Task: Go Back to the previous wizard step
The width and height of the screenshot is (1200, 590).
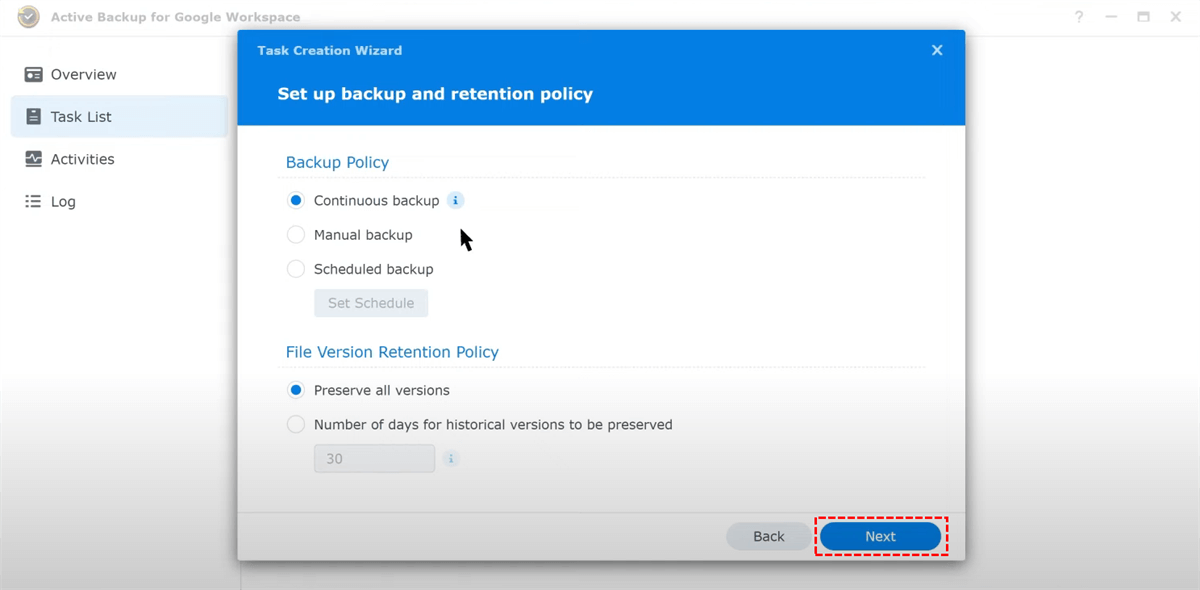Action: click(768, 537)
